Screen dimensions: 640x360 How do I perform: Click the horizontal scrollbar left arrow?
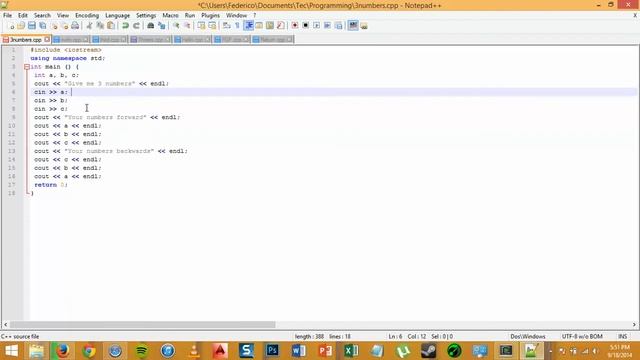[x=5, y=325]
